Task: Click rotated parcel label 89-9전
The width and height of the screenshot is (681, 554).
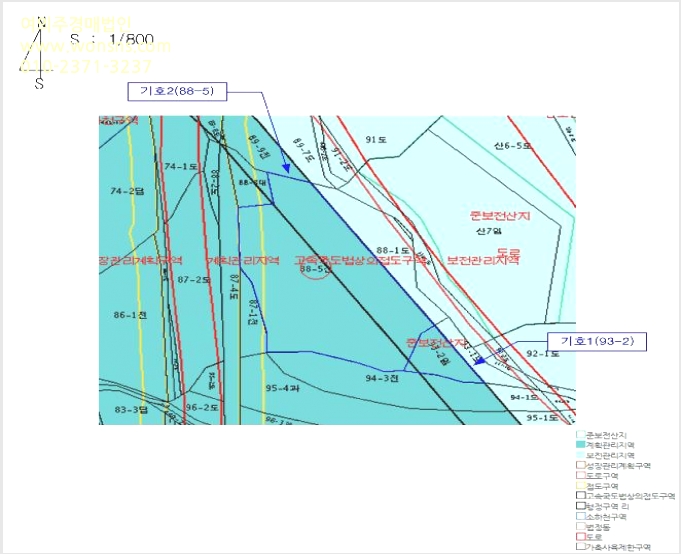Action: pyautogui.click(x=259, y=146)
